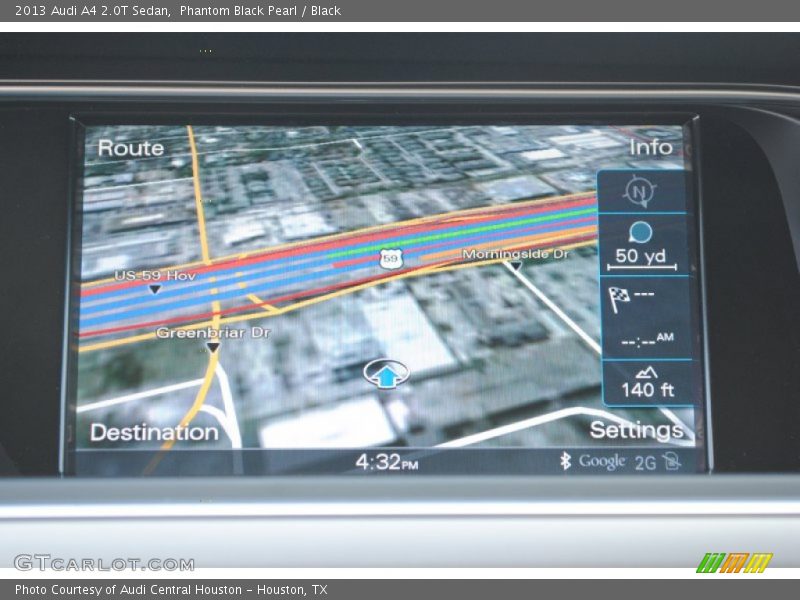Tap the checkered destination flag icon

[618, 298]
